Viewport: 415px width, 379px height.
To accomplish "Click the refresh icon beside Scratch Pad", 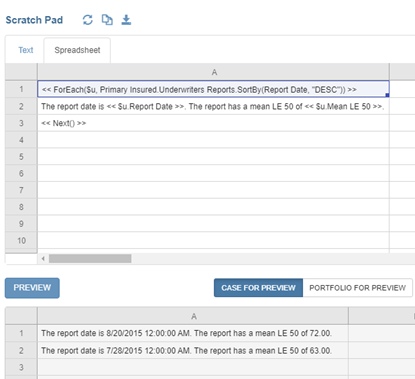I will [x=88, y=20].
